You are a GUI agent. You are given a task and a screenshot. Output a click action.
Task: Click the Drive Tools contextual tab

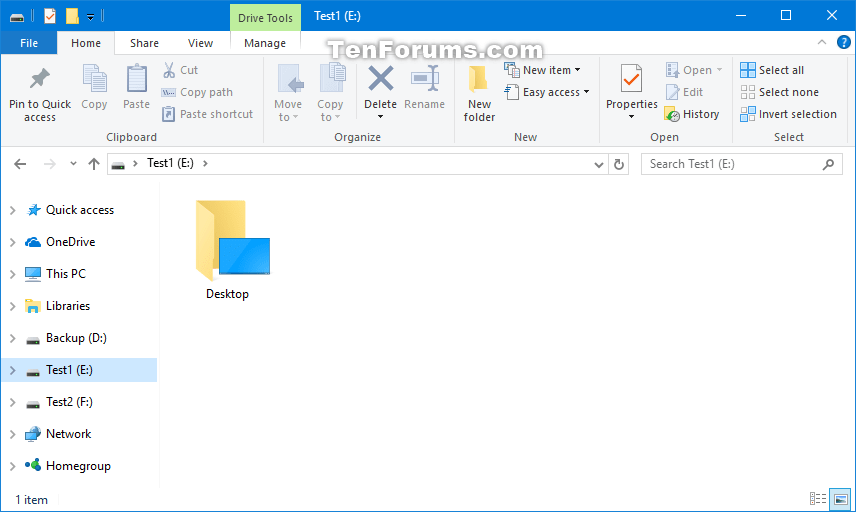[x=265, y=17]
